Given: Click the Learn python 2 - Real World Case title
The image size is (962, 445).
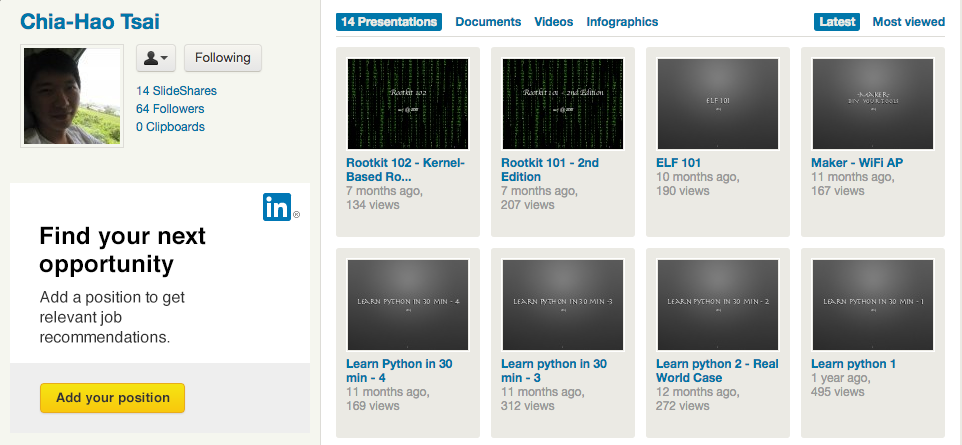Looking at the screenshot, I should (717, 371).
